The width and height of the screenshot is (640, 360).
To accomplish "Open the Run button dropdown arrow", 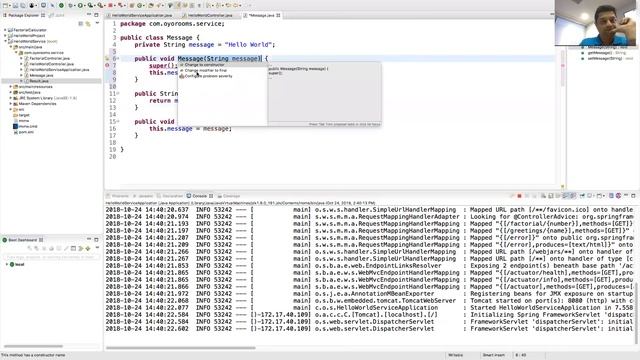I will tap(85, 5).
